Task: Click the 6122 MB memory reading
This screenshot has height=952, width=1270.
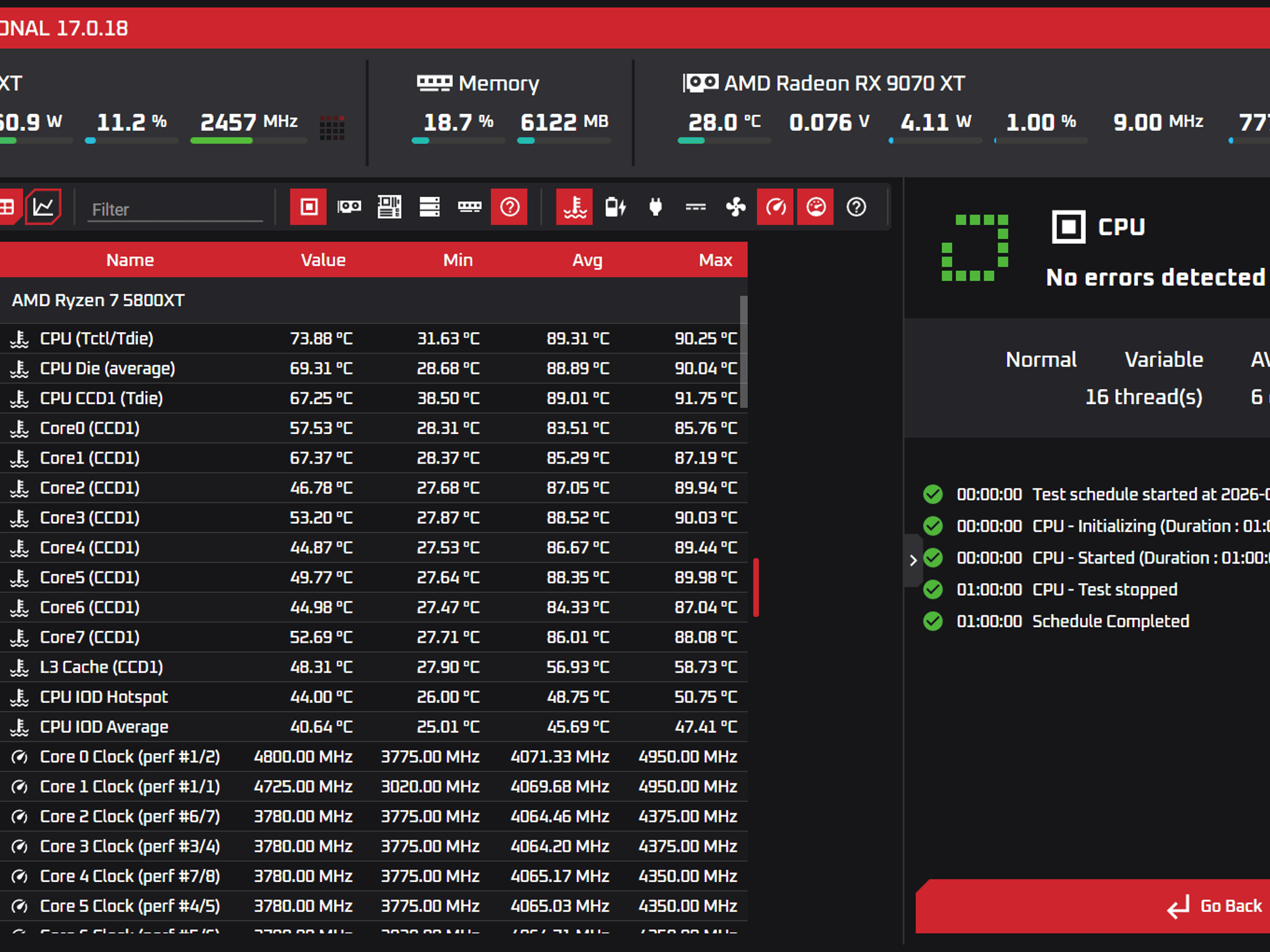Action: pyautogui.click(x=564, y=122)
